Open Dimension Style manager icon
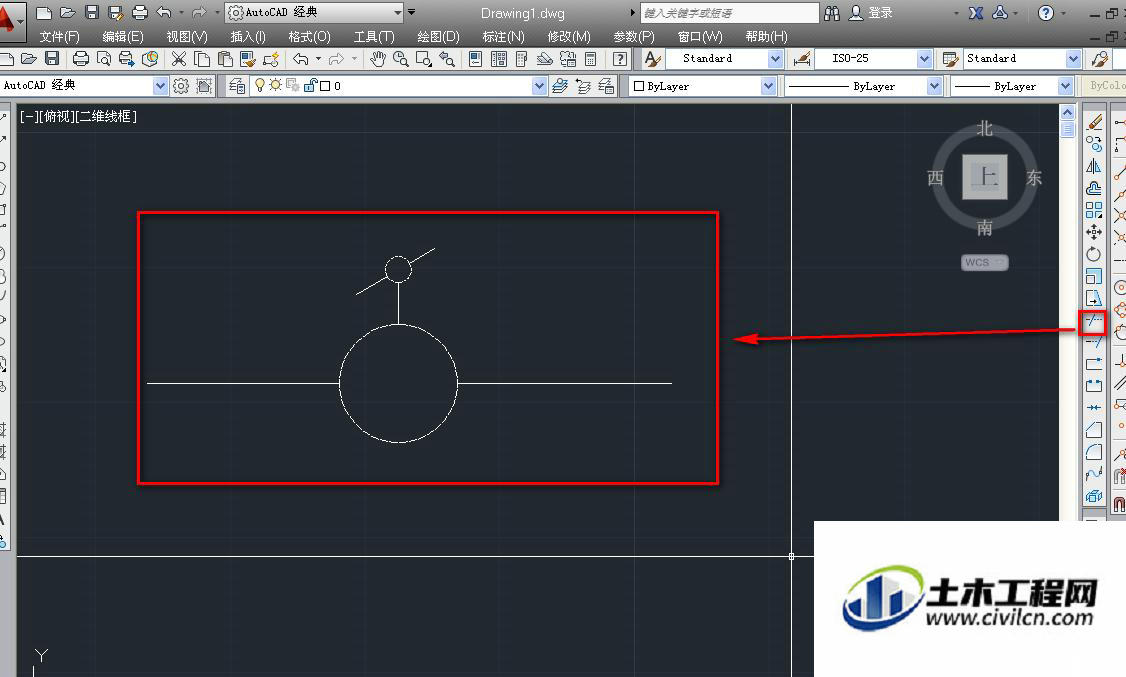The height and width of the screenshot is (677, 1126). (802, 59)
